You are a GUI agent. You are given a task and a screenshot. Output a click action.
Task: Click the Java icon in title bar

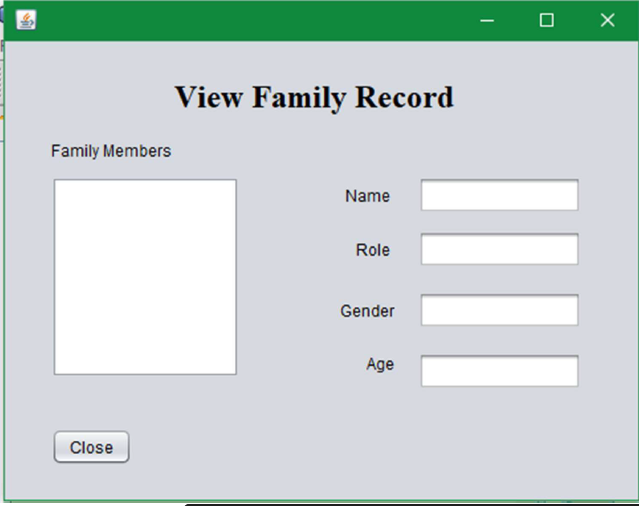[26, 20]
